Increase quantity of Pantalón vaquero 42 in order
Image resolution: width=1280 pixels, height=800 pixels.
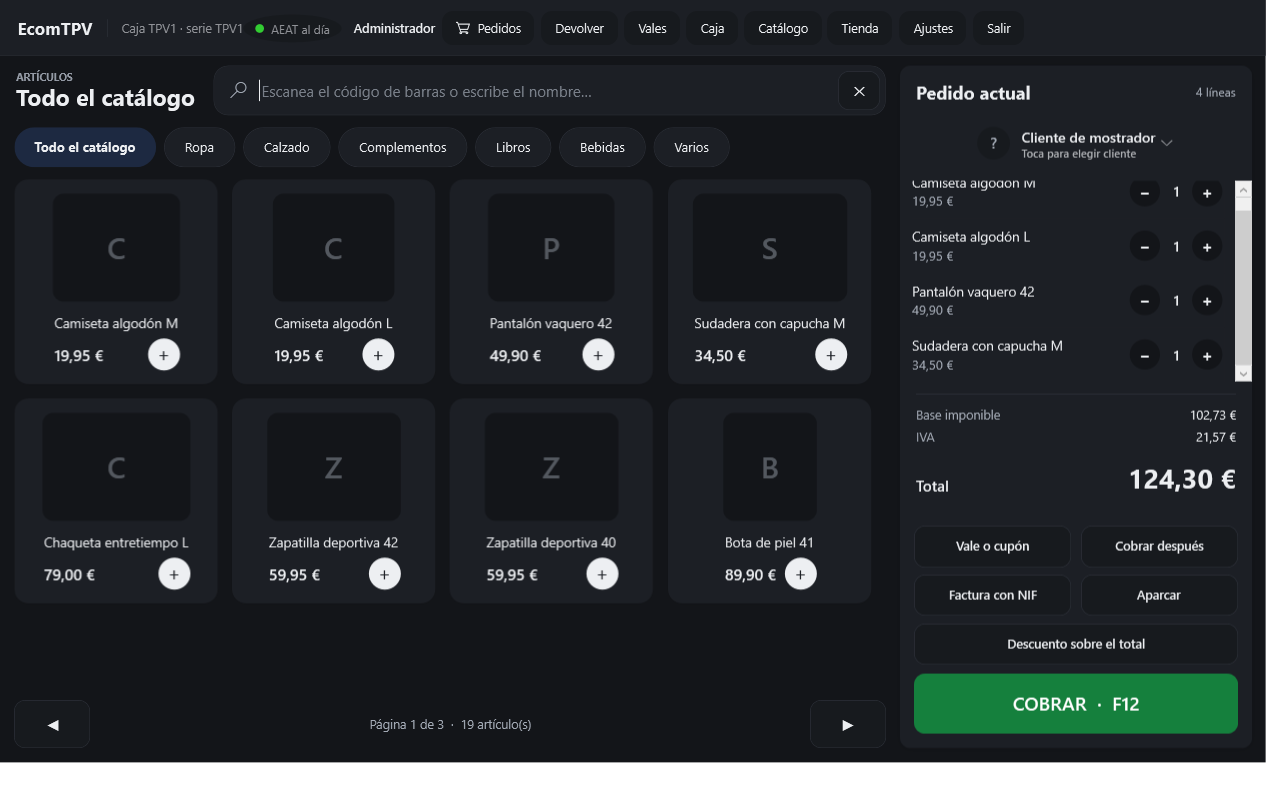click(1207, 301)
